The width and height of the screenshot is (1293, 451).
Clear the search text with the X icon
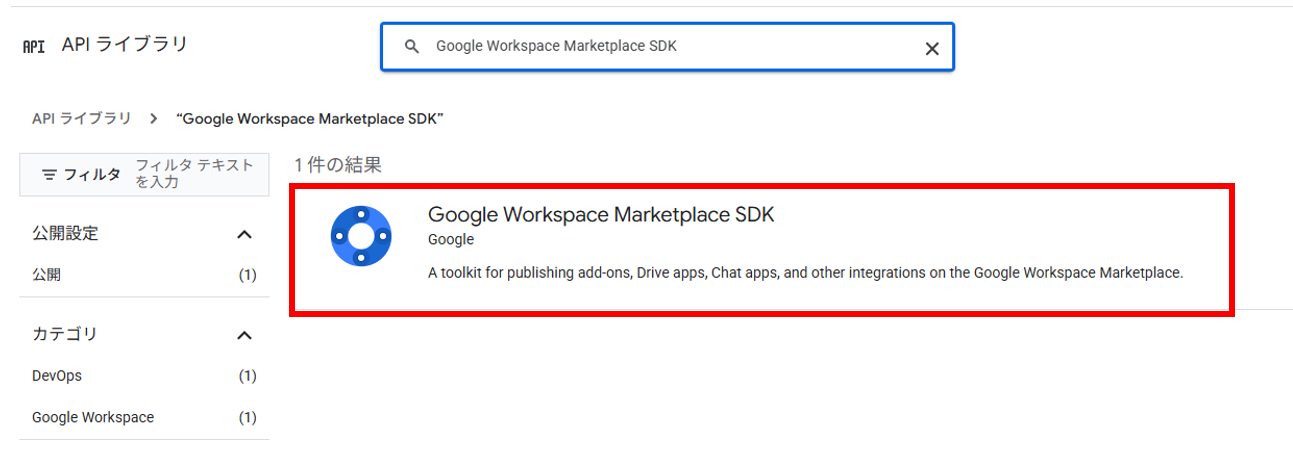[931, 48]
